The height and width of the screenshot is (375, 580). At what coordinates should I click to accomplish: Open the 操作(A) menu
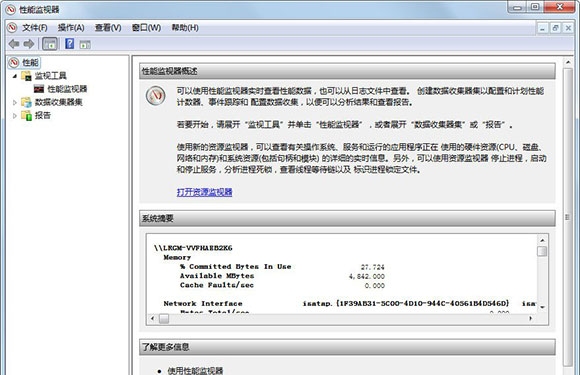click(71, 28)
